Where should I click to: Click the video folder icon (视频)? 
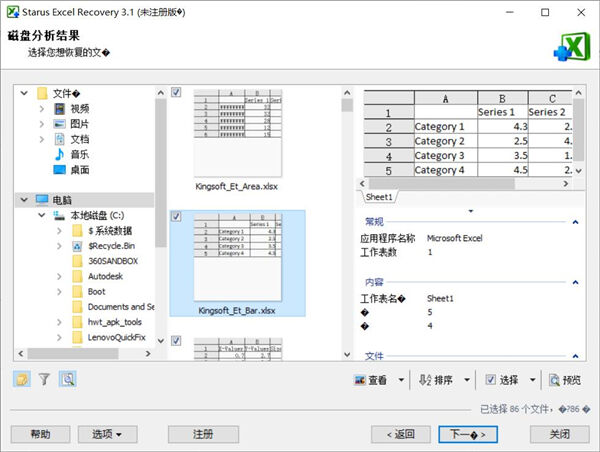(x=60, y=109)
